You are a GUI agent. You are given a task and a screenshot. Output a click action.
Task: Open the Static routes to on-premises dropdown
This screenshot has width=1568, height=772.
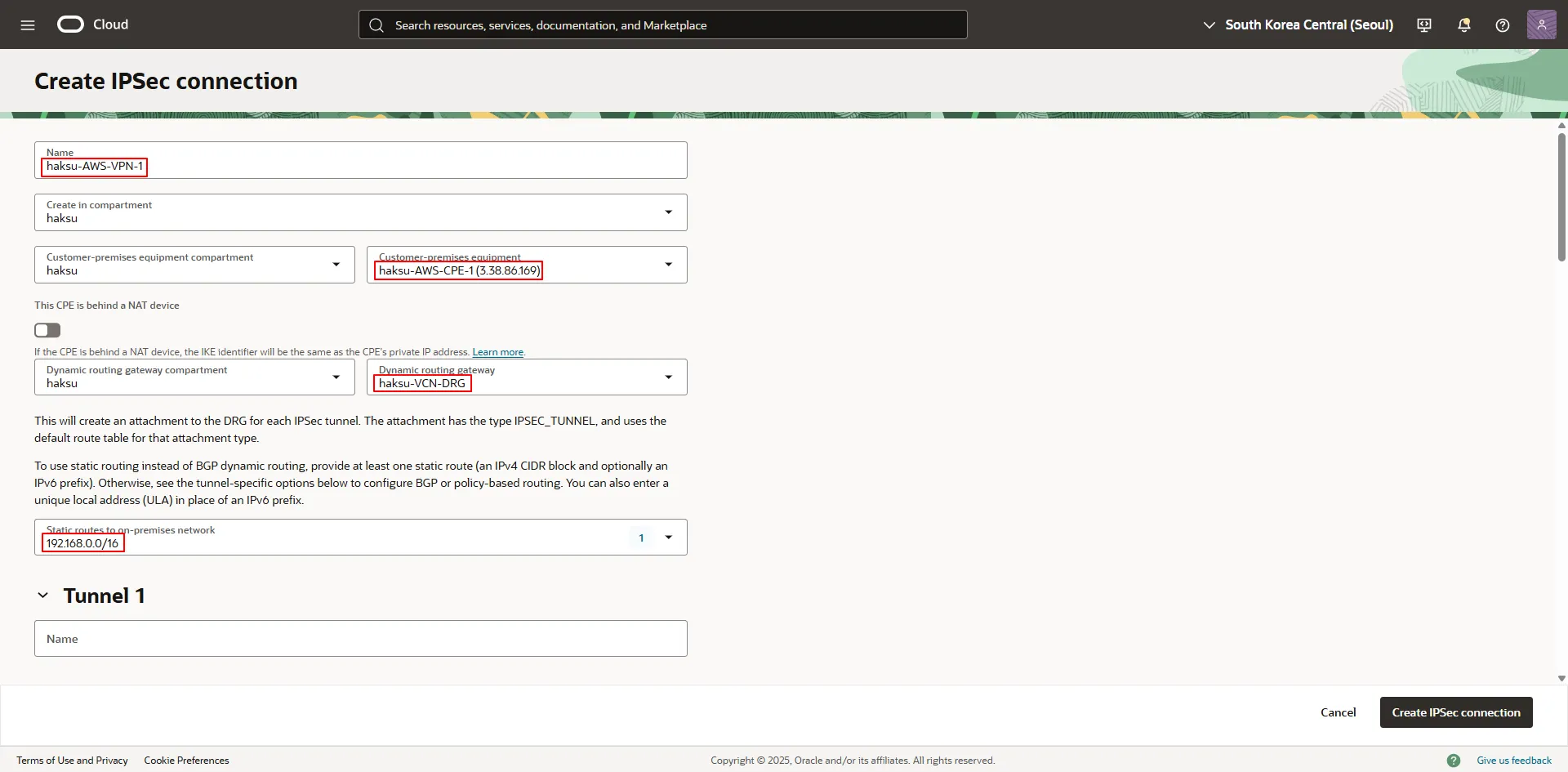pyautogui.click(x=361, y=538)
